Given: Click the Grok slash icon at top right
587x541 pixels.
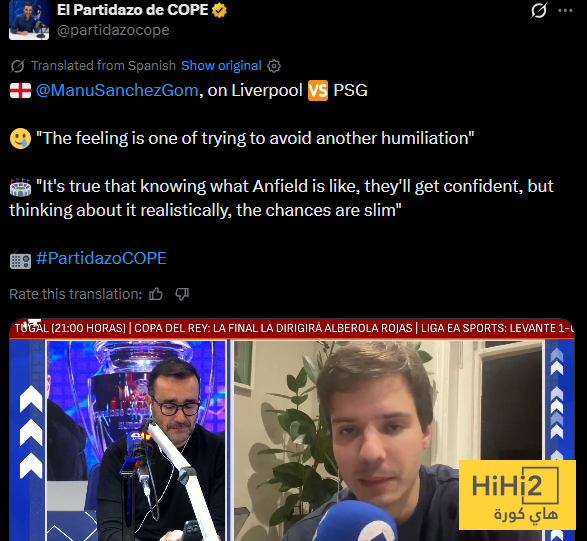Looking at the screenshot, I should (x=539, y=10).
